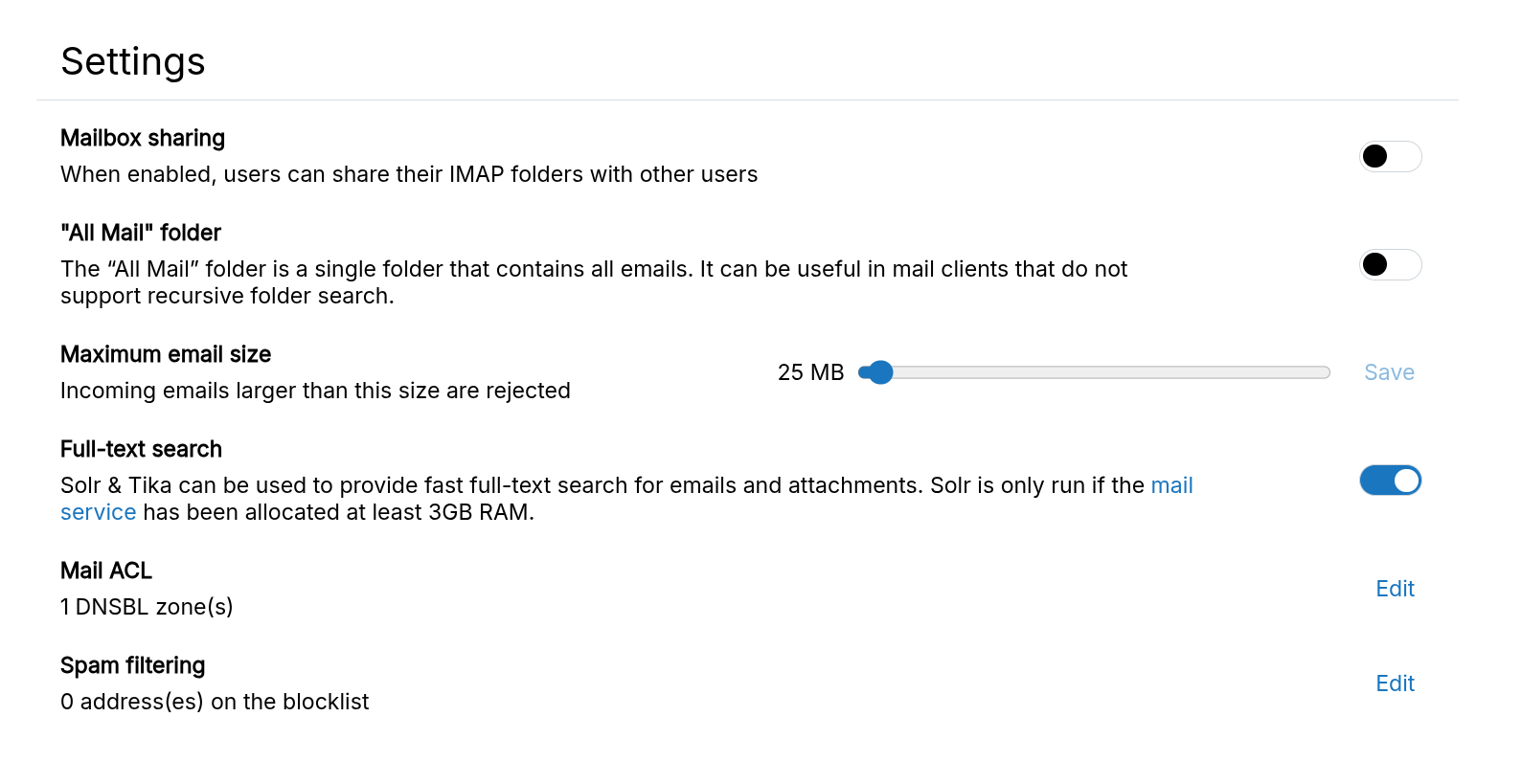Click the "Spam filtering" title
1522x784 pixels.
pos(133,665)
